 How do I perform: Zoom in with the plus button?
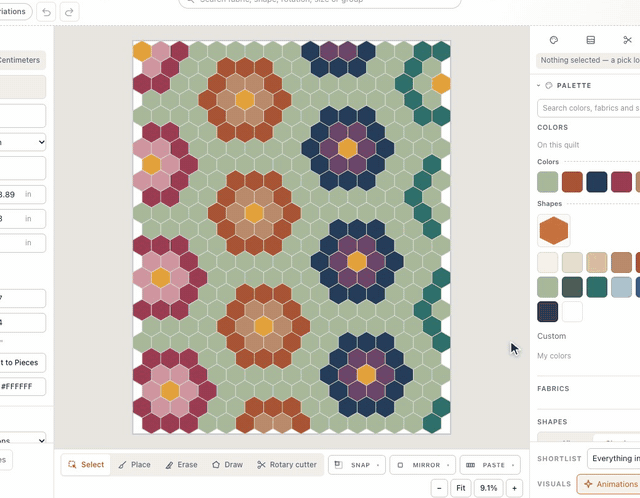514,488
